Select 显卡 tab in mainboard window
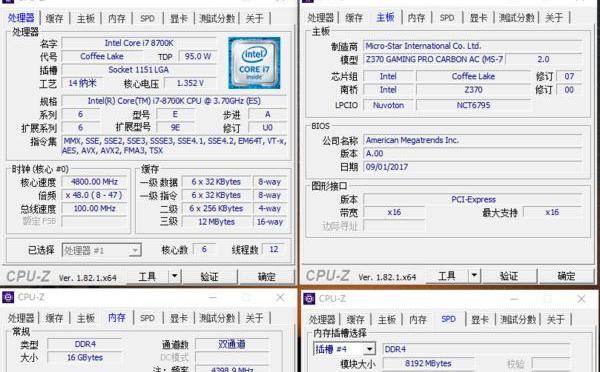600x372 pixels. tap(478, 17)
